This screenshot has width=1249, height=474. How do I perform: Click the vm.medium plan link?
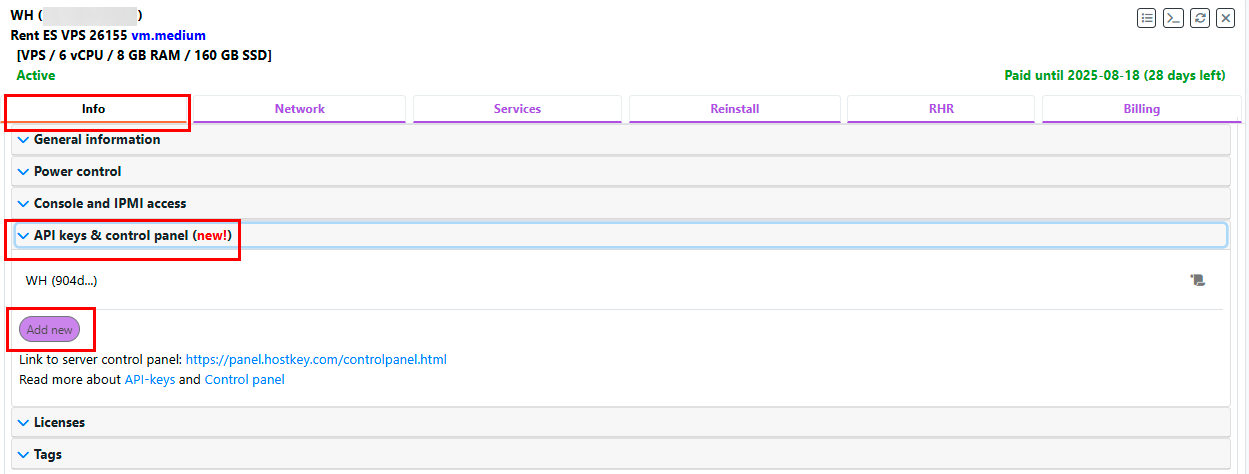click(x=168, y=35)
